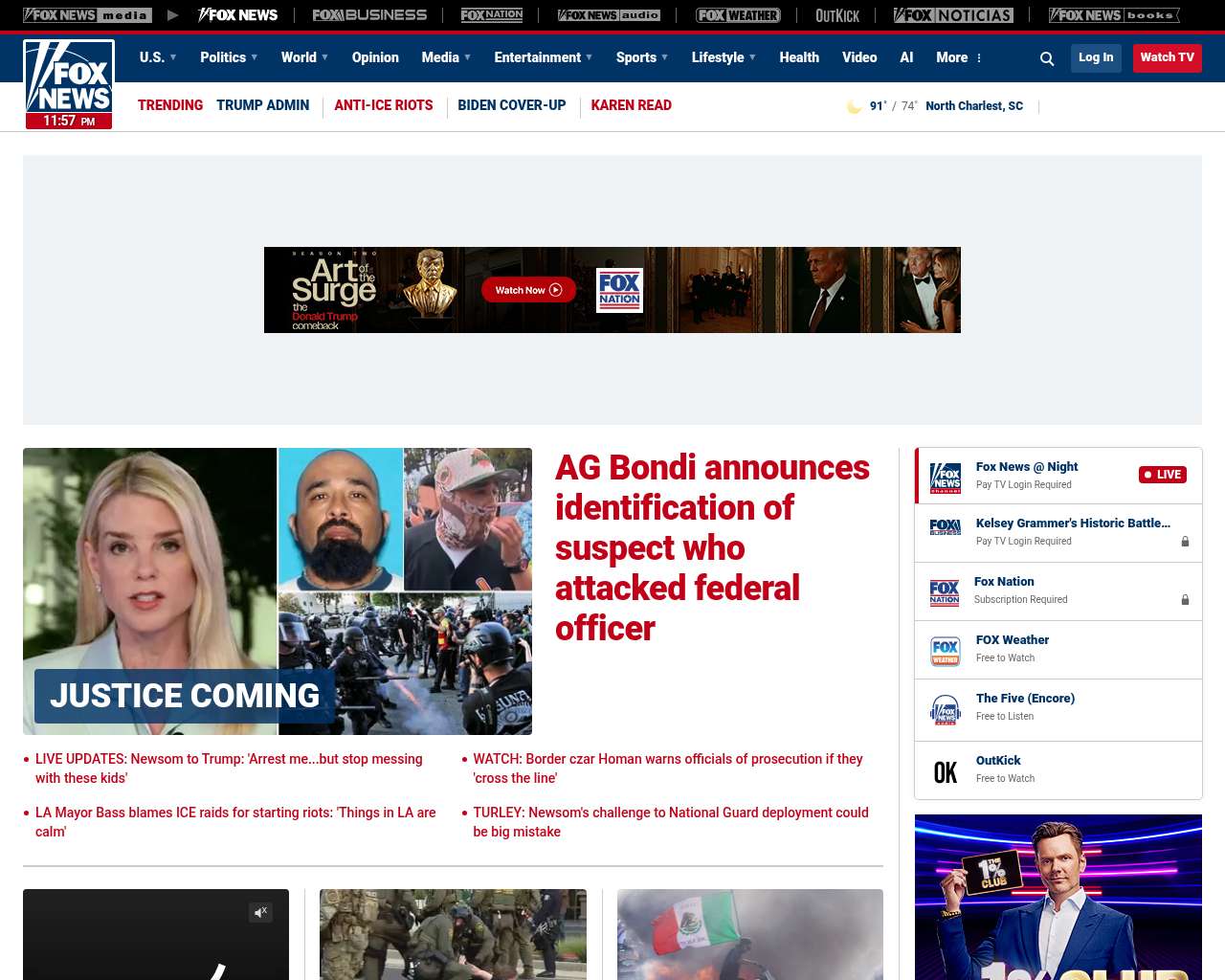The height and width of the screenshot is (980, 1225).
Task: Click Fox News logo in top network bar
Action: pos(237,15)
